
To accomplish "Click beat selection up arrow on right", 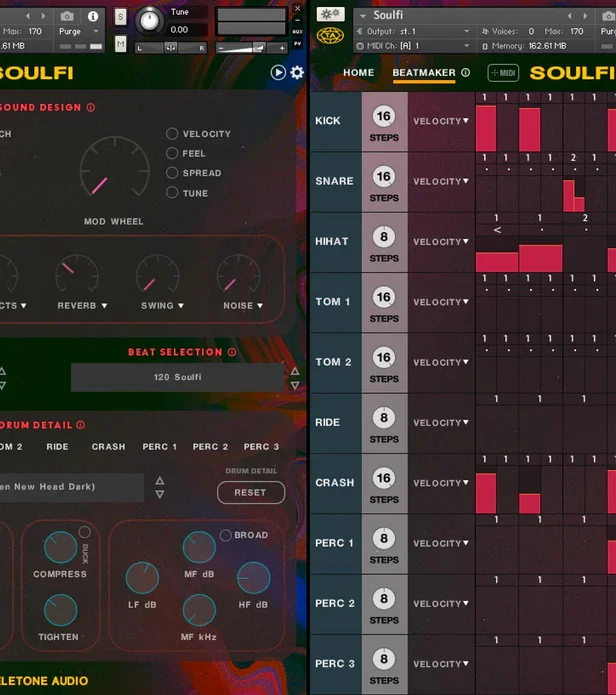I will 295,371.
